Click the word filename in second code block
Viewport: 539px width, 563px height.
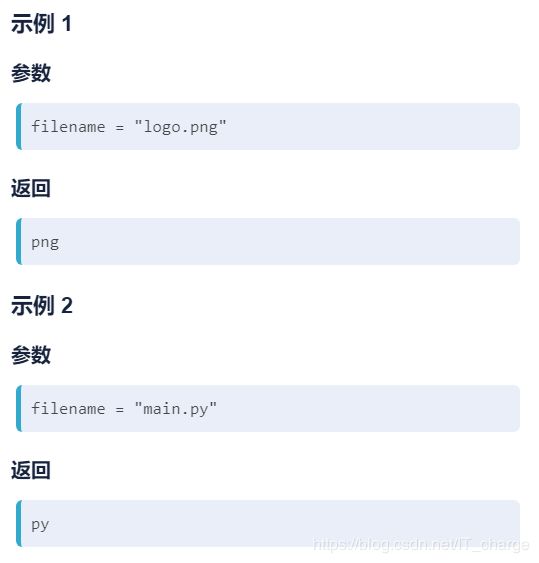pyautogui.click(x=68, y=409)
